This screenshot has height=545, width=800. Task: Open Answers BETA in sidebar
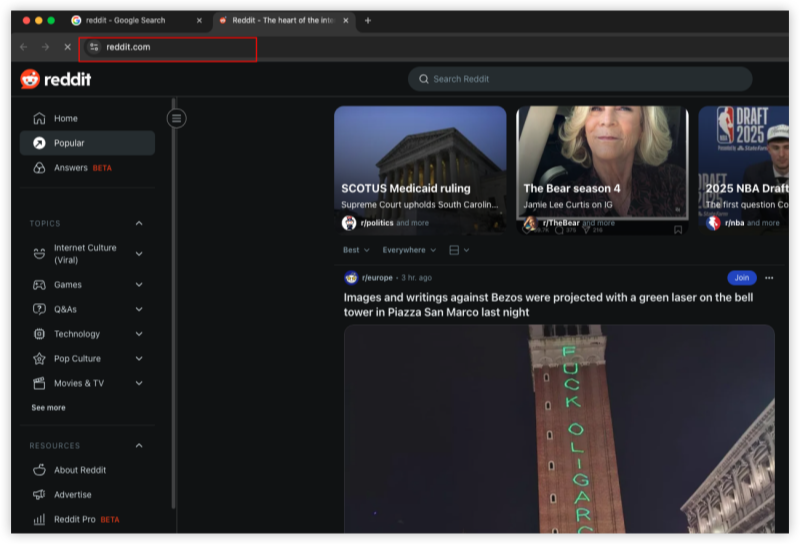87,168
